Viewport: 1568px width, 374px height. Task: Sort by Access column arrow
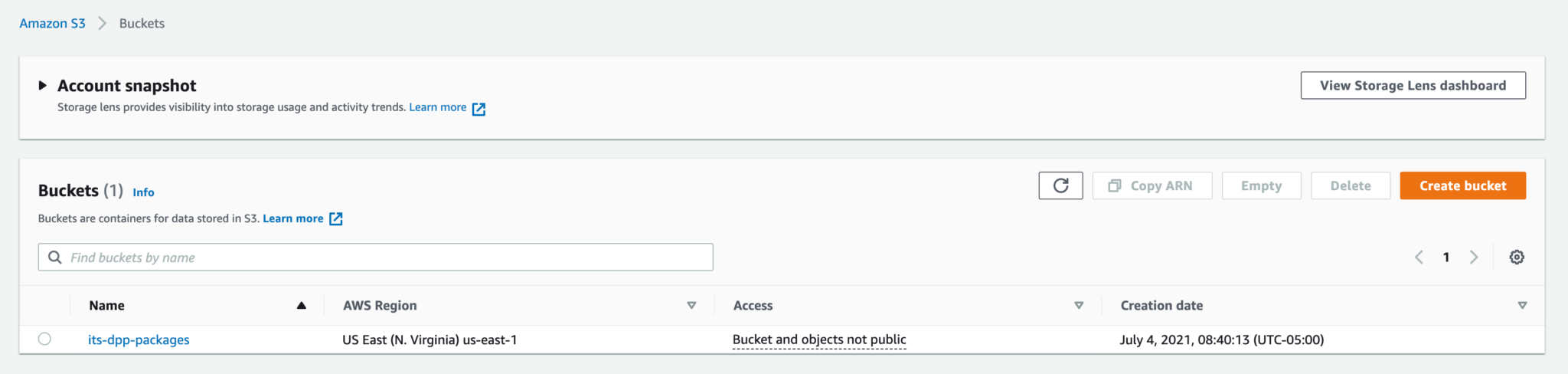point(1079,305)
